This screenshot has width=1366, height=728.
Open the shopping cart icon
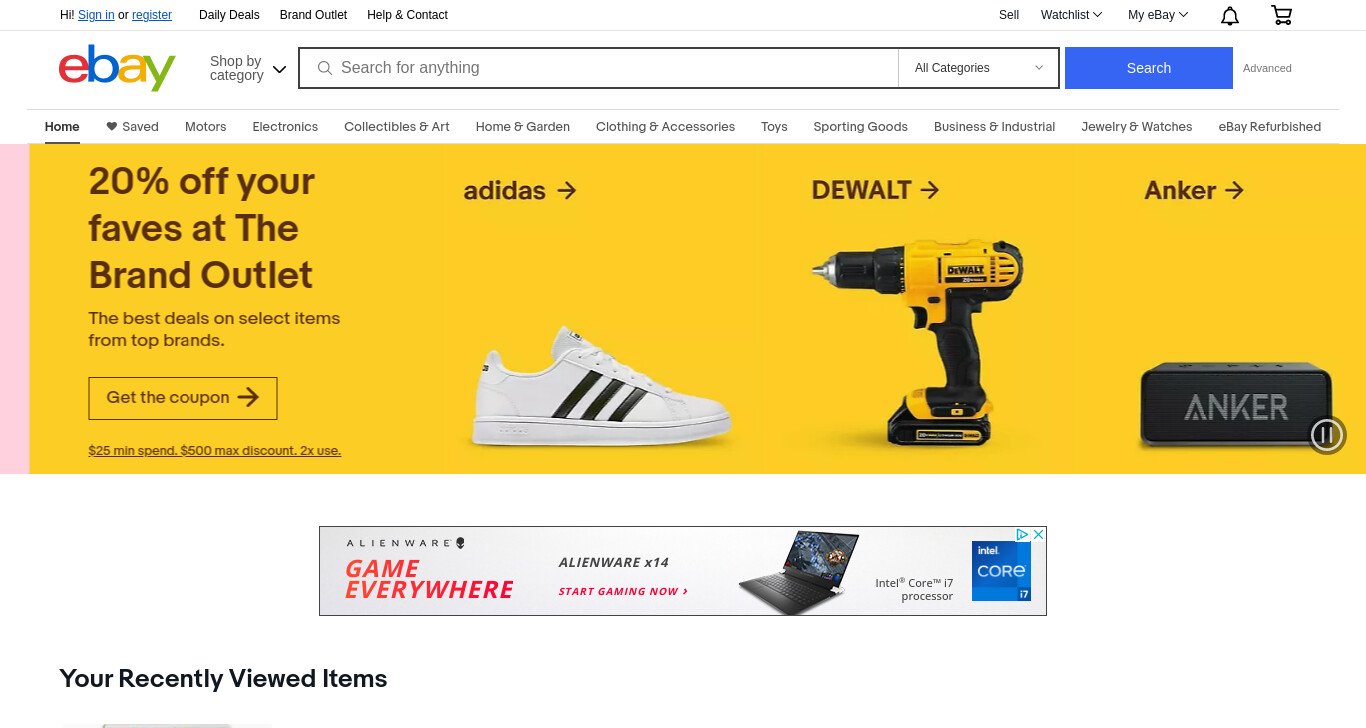pyautogui.click(x=1281, y=15)
